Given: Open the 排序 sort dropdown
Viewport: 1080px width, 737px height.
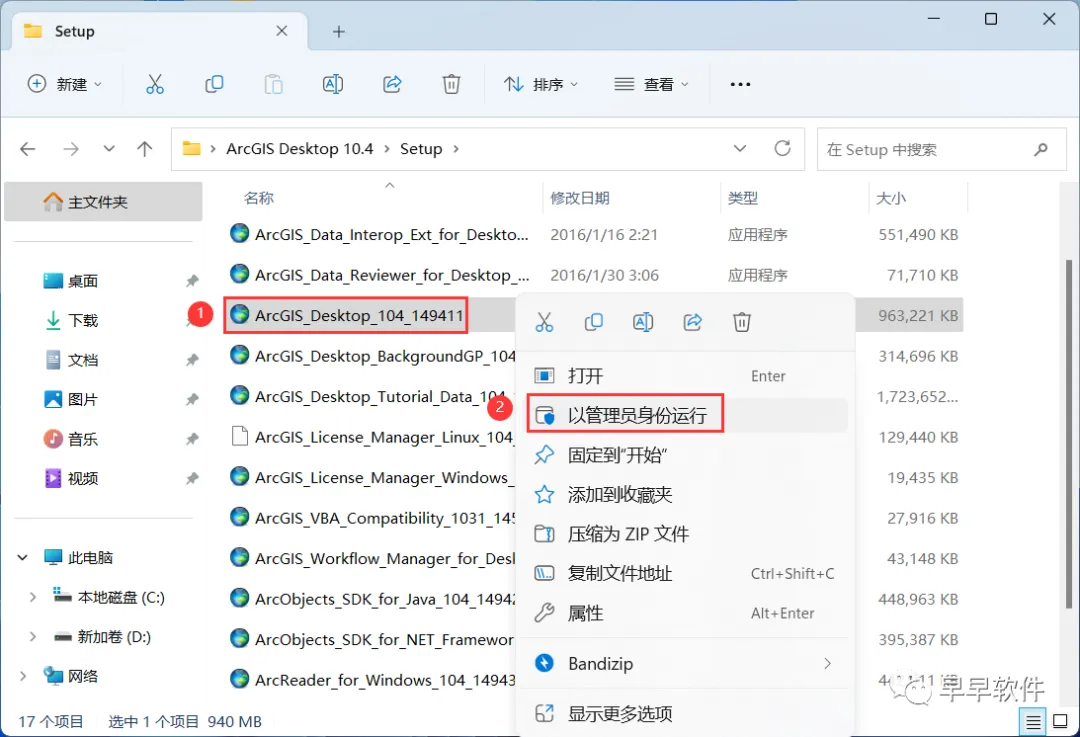Looking at the screenshot, I should pos(541,84).
